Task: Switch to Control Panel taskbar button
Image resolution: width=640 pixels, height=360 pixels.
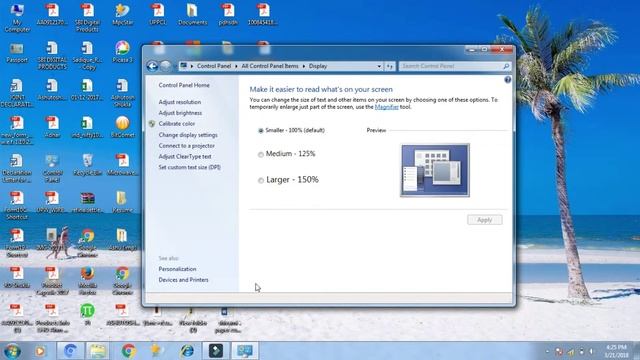Action: (x=245, y=351)
